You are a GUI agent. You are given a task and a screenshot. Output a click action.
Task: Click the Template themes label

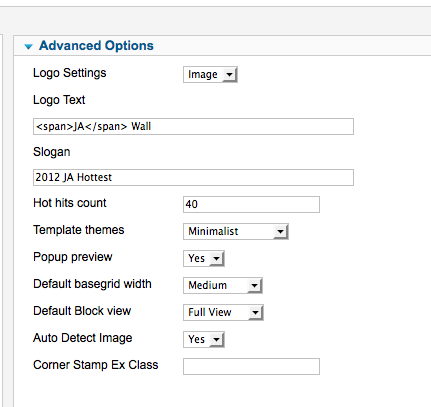coord(79,230)
